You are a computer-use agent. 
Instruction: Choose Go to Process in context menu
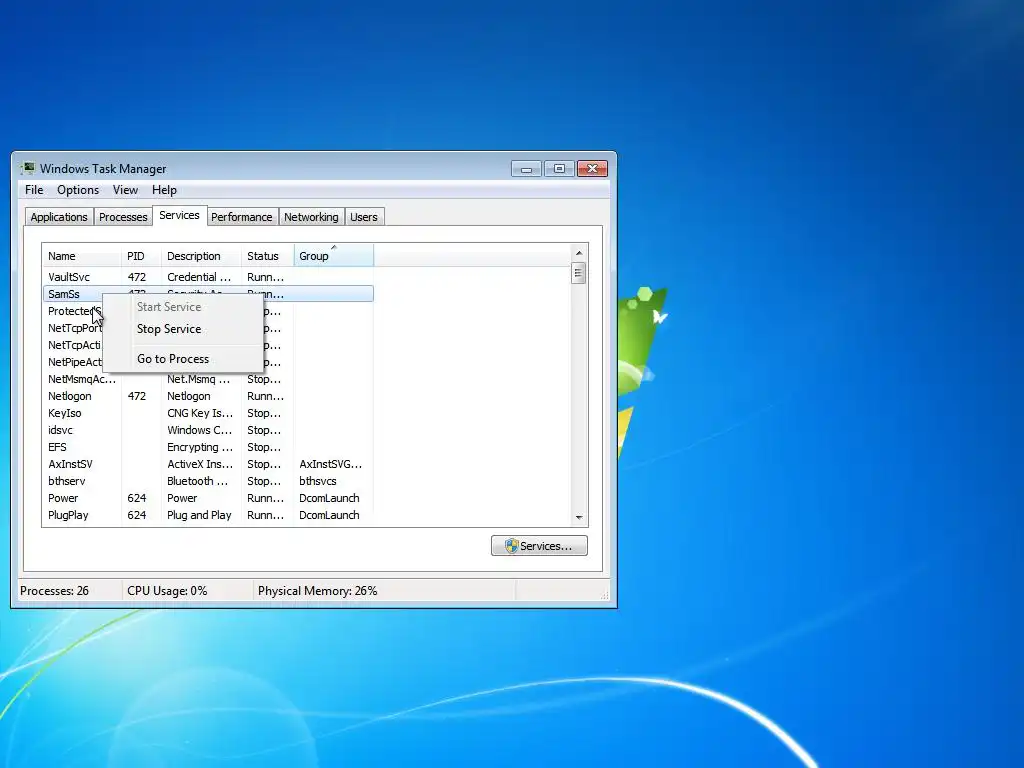pos(183,359)
